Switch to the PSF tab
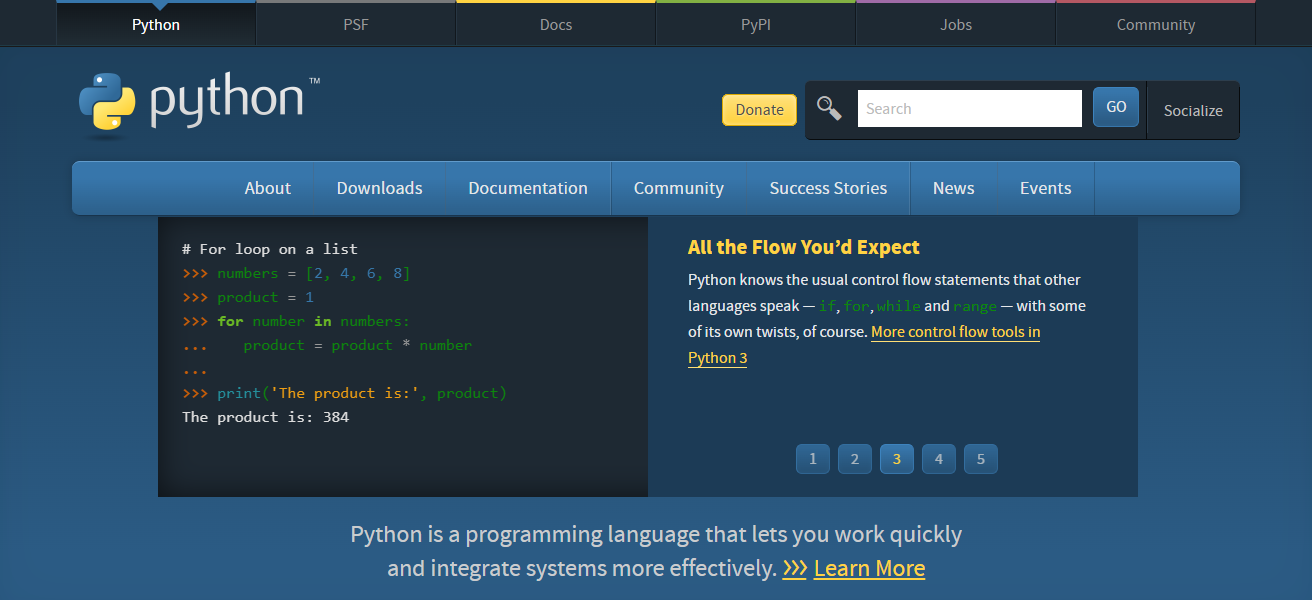Screen dimensions: 1312x600 click(356, 24)
